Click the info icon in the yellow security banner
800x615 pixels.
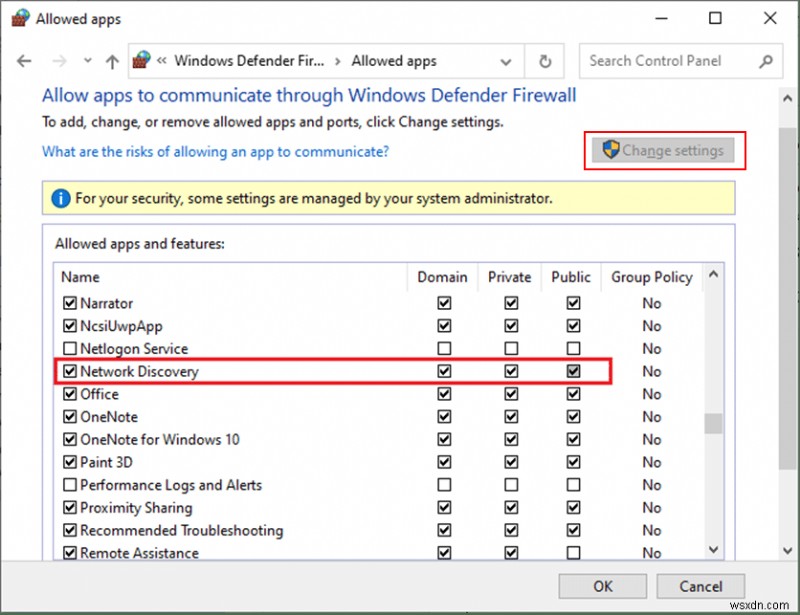coord(60,197)
